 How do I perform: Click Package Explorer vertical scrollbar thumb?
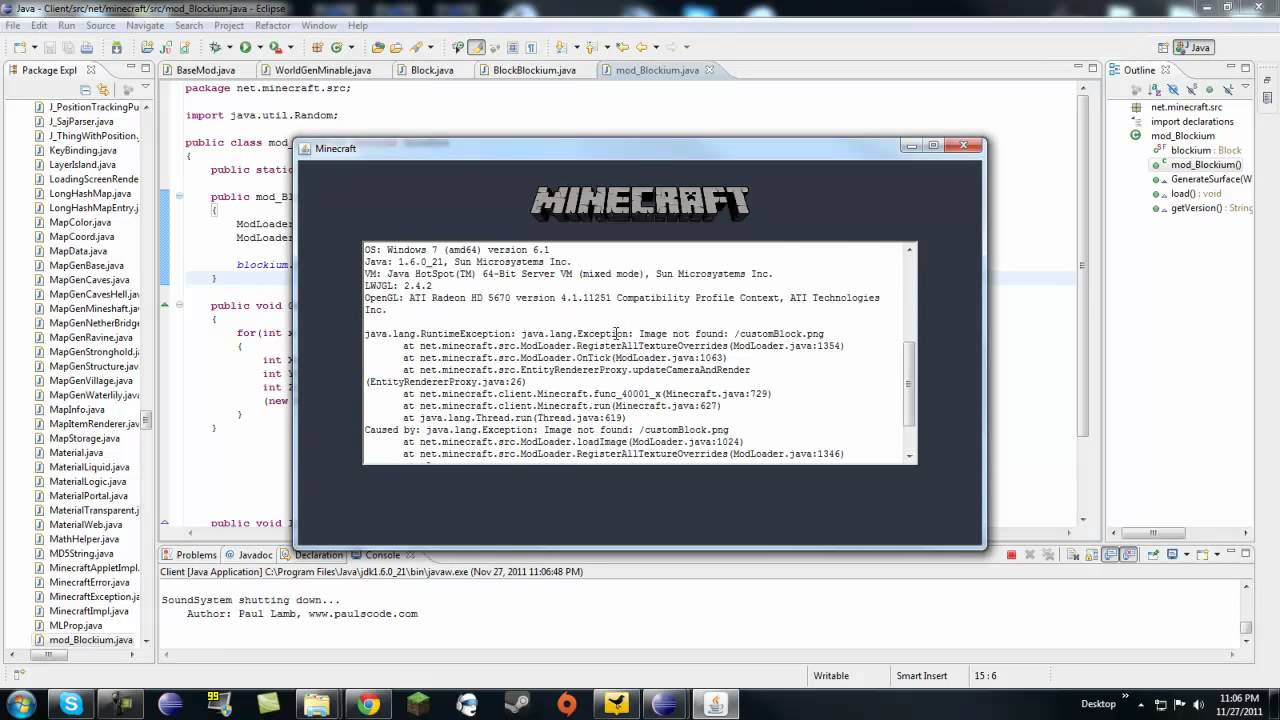[146, 419]
